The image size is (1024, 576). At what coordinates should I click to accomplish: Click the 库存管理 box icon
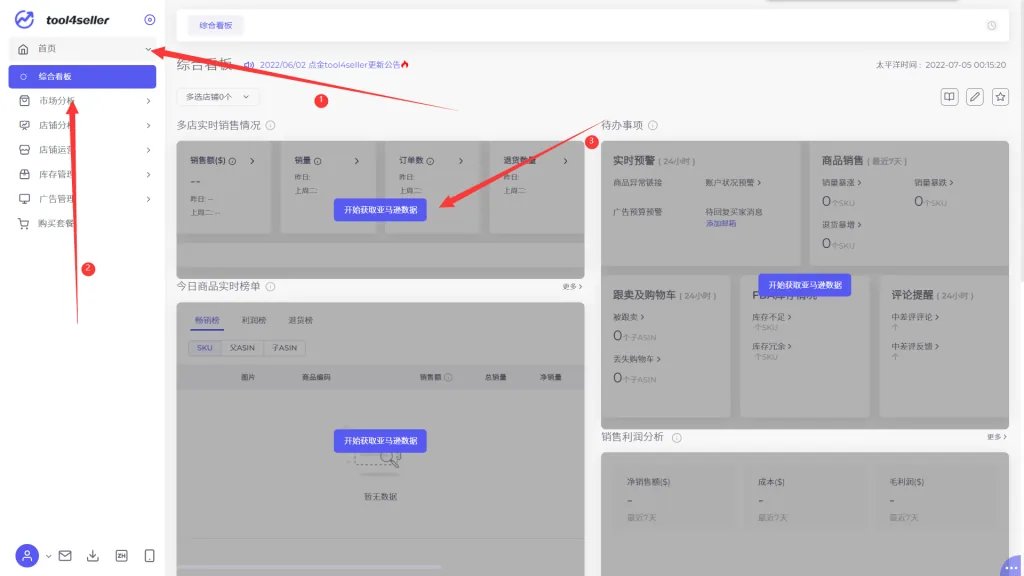(24, 174)
